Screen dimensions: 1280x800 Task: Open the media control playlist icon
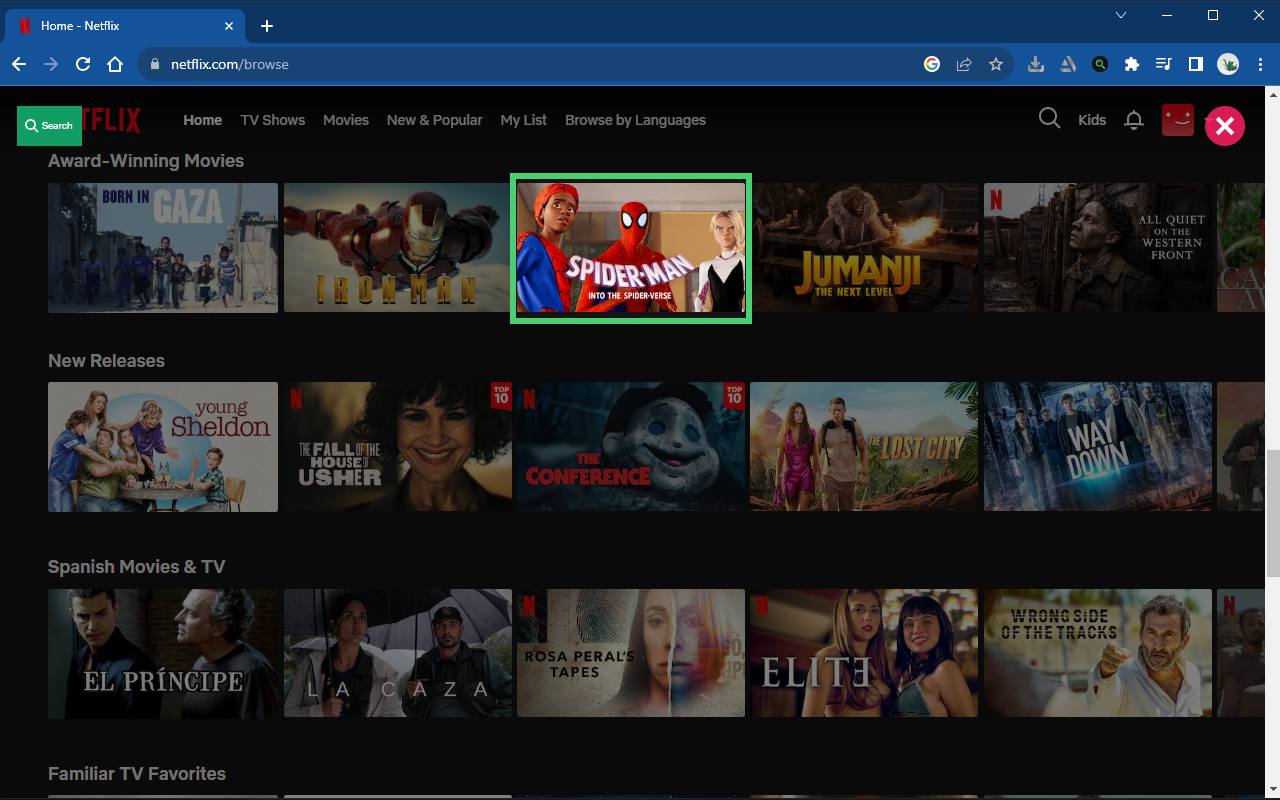click(1163, 64)
